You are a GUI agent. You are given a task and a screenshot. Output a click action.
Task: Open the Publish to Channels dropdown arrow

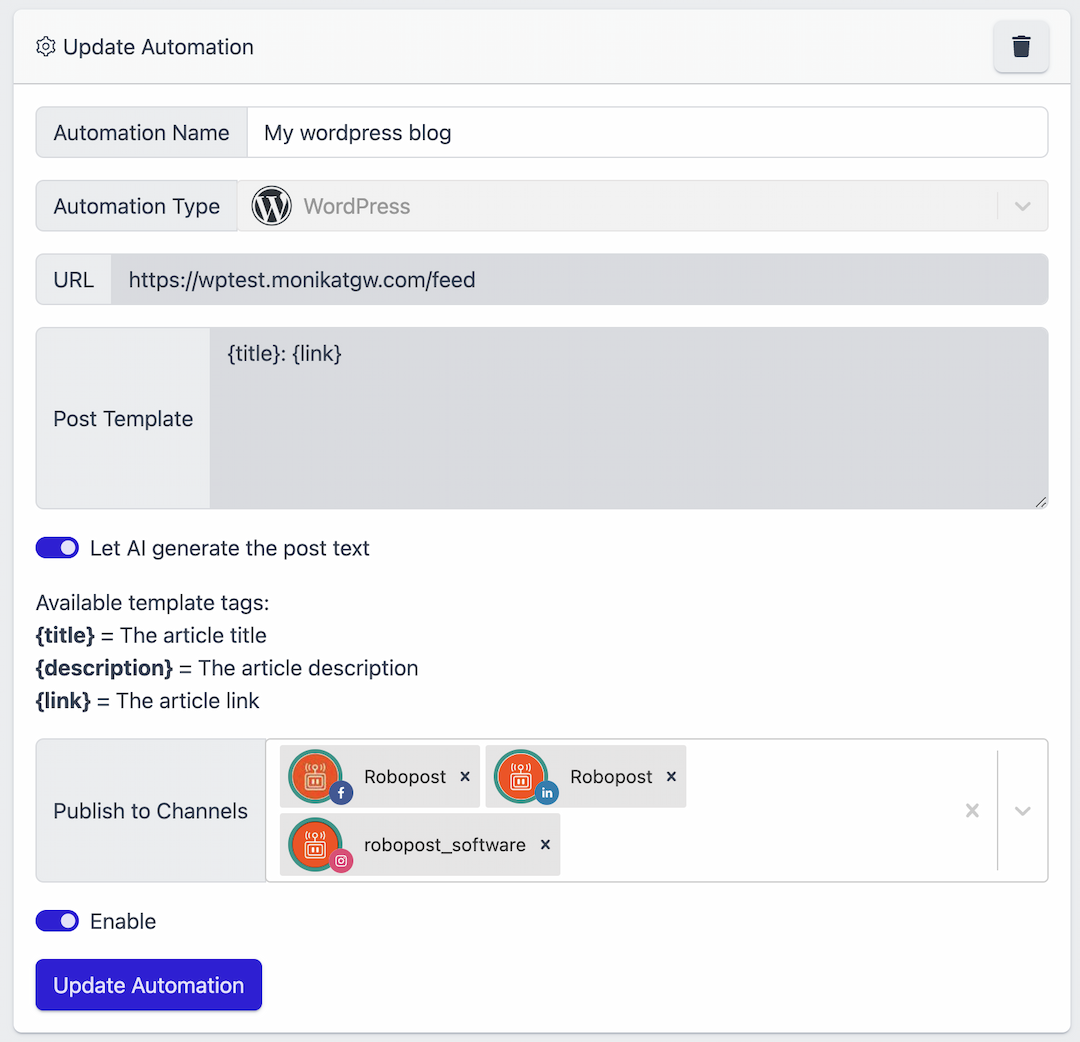[1022, 811]
